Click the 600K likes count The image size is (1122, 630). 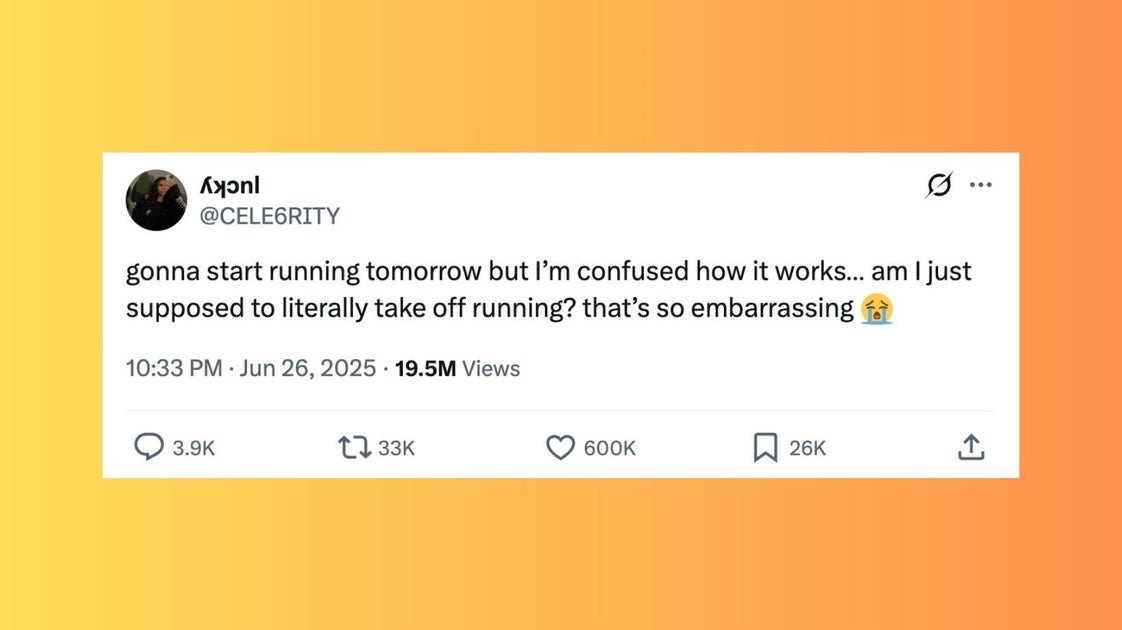point(609,449)
